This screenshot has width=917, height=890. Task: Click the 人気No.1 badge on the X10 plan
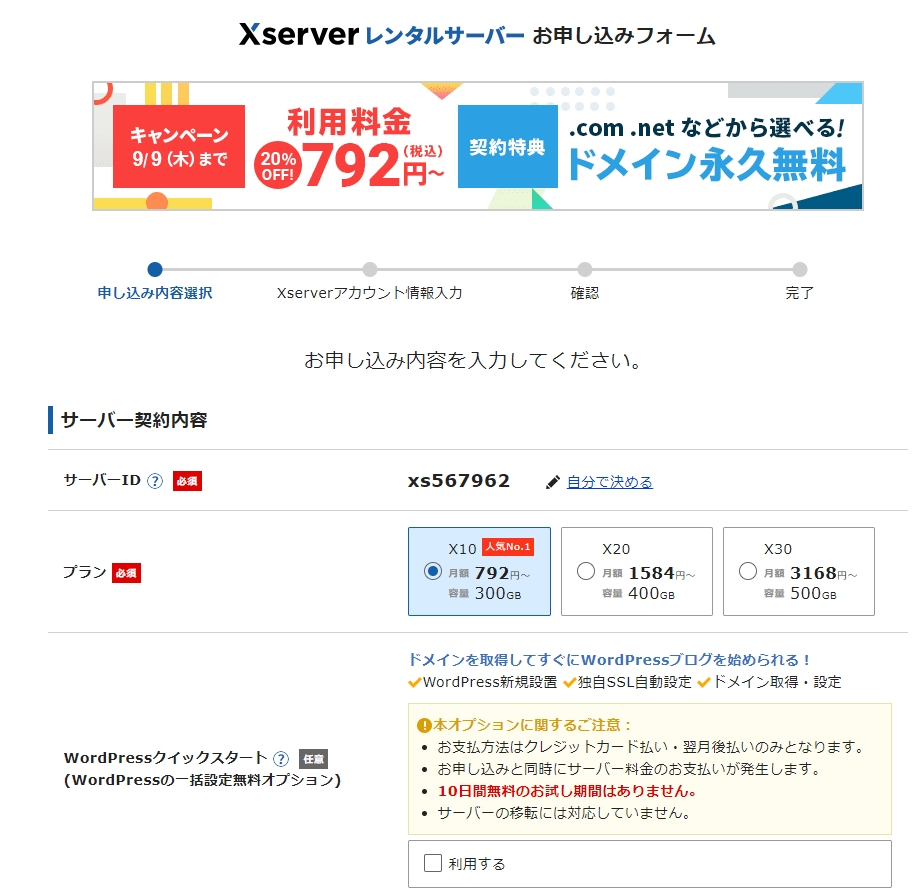point(508,547)
